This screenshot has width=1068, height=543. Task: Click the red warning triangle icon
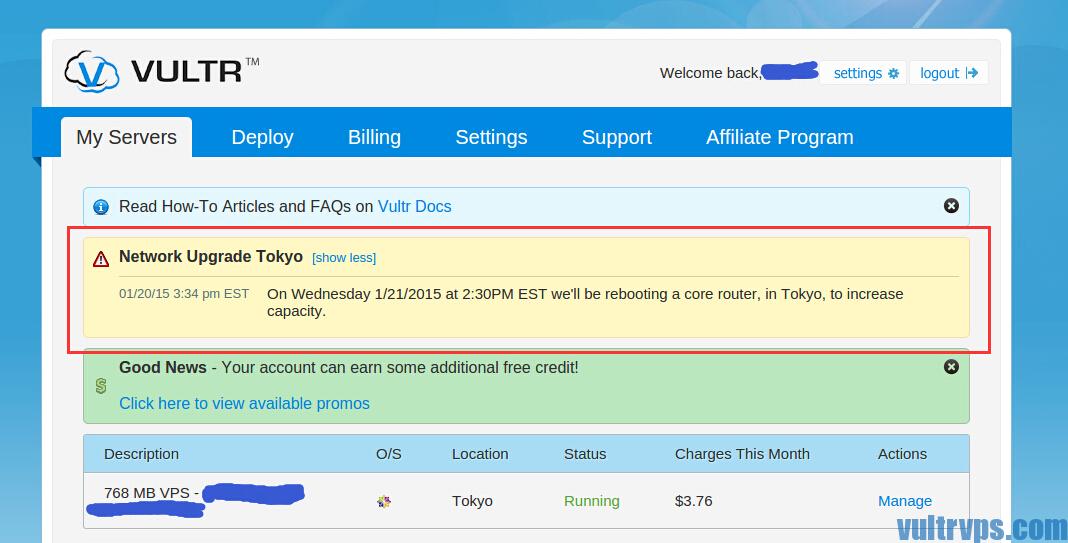coord(101,259)
